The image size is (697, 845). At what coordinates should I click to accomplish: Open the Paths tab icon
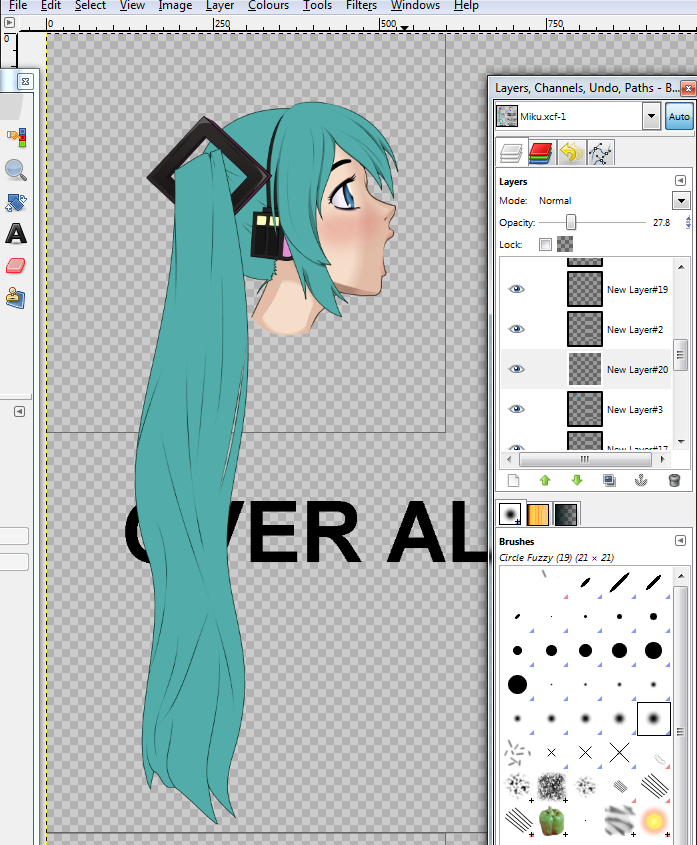[600, 152]
